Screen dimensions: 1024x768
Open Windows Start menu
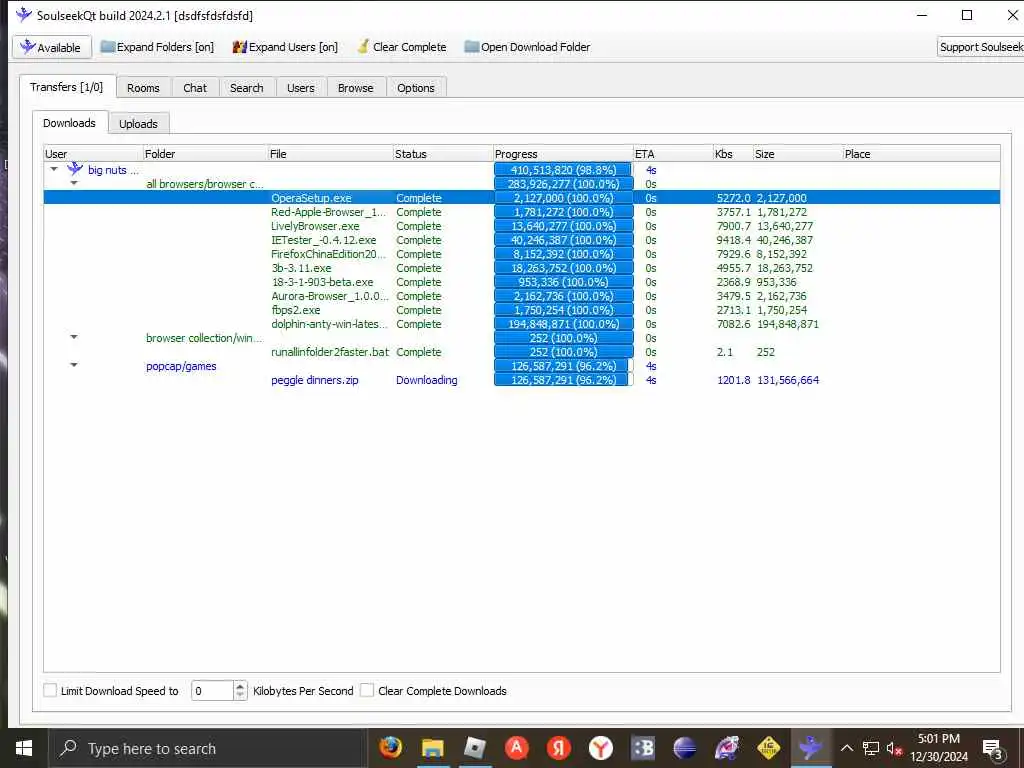point(24,748)
